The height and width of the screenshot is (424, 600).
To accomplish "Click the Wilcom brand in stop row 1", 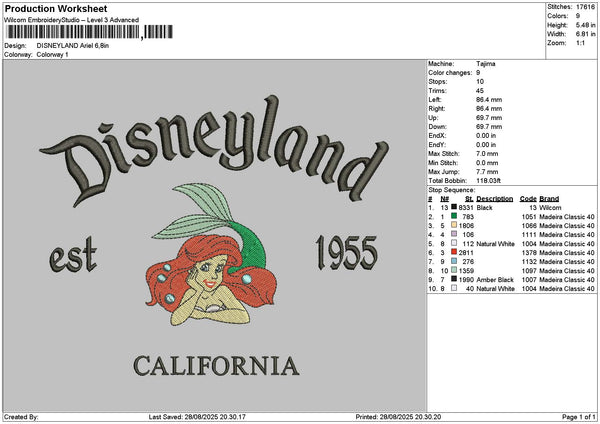I will point(550,208).
